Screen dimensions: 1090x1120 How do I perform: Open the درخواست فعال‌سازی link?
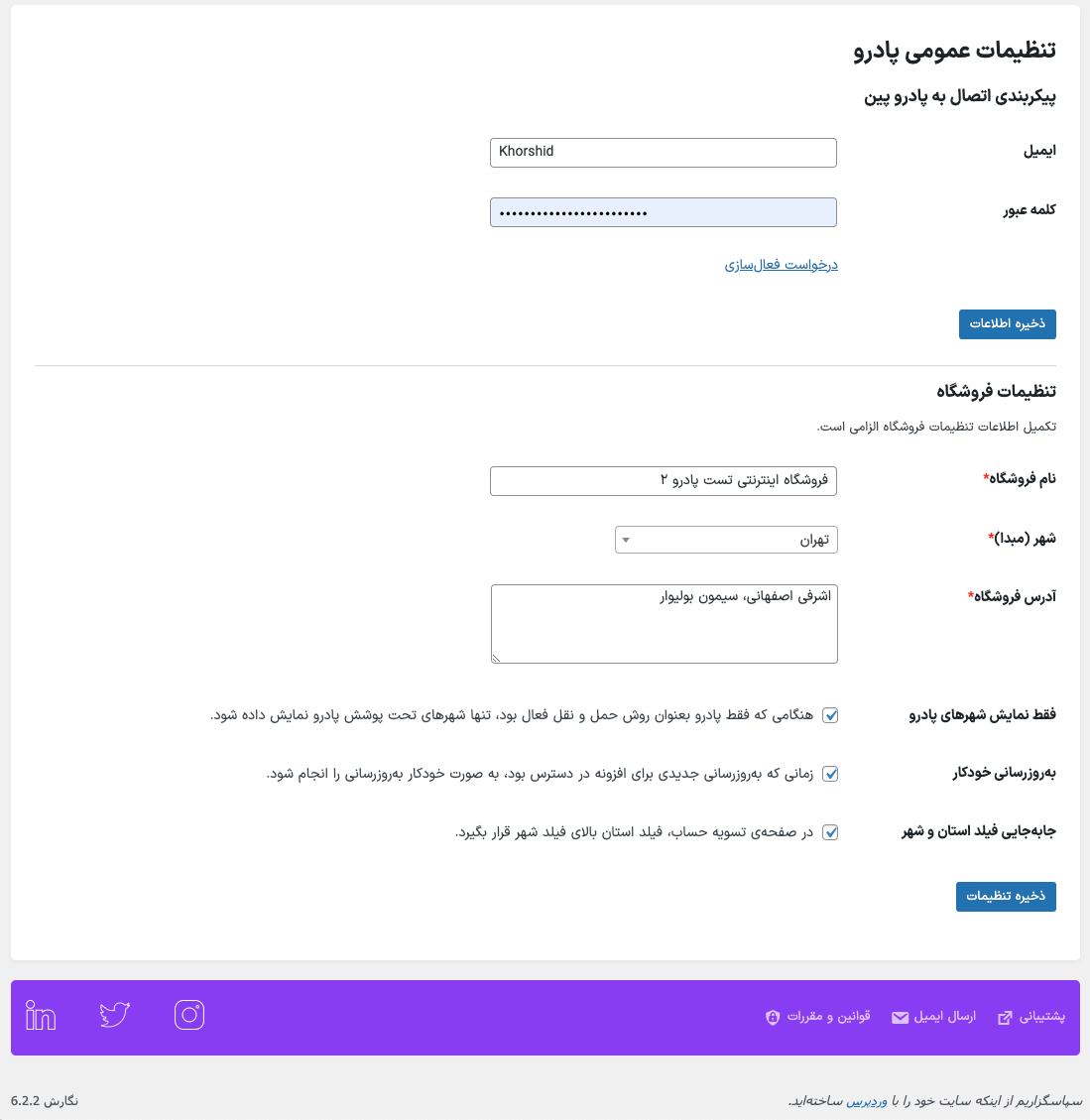coord(782,265)
